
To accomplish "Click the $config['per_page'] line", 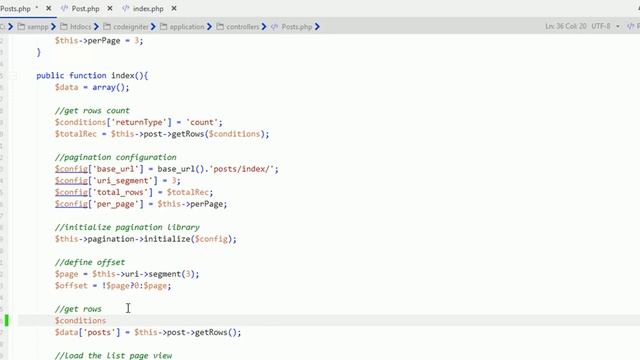I will [x=141, y=204].
